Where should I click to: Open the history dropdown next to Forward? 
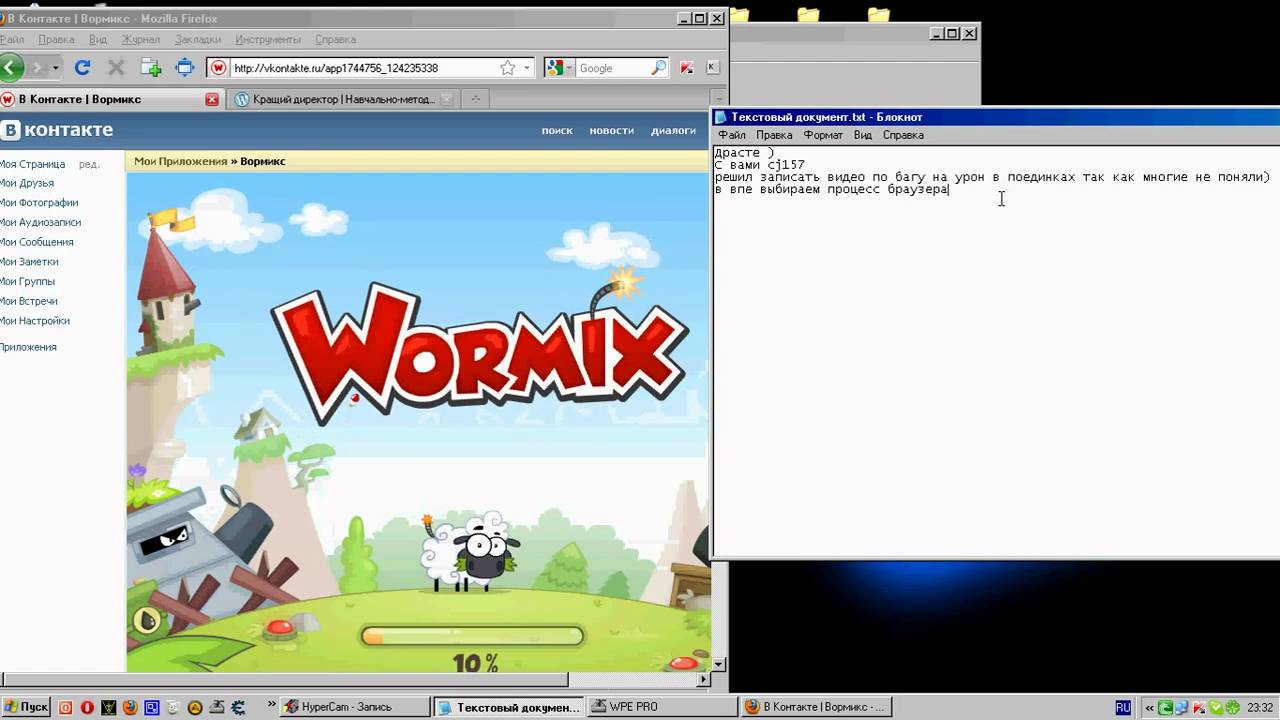coord(56,68)
